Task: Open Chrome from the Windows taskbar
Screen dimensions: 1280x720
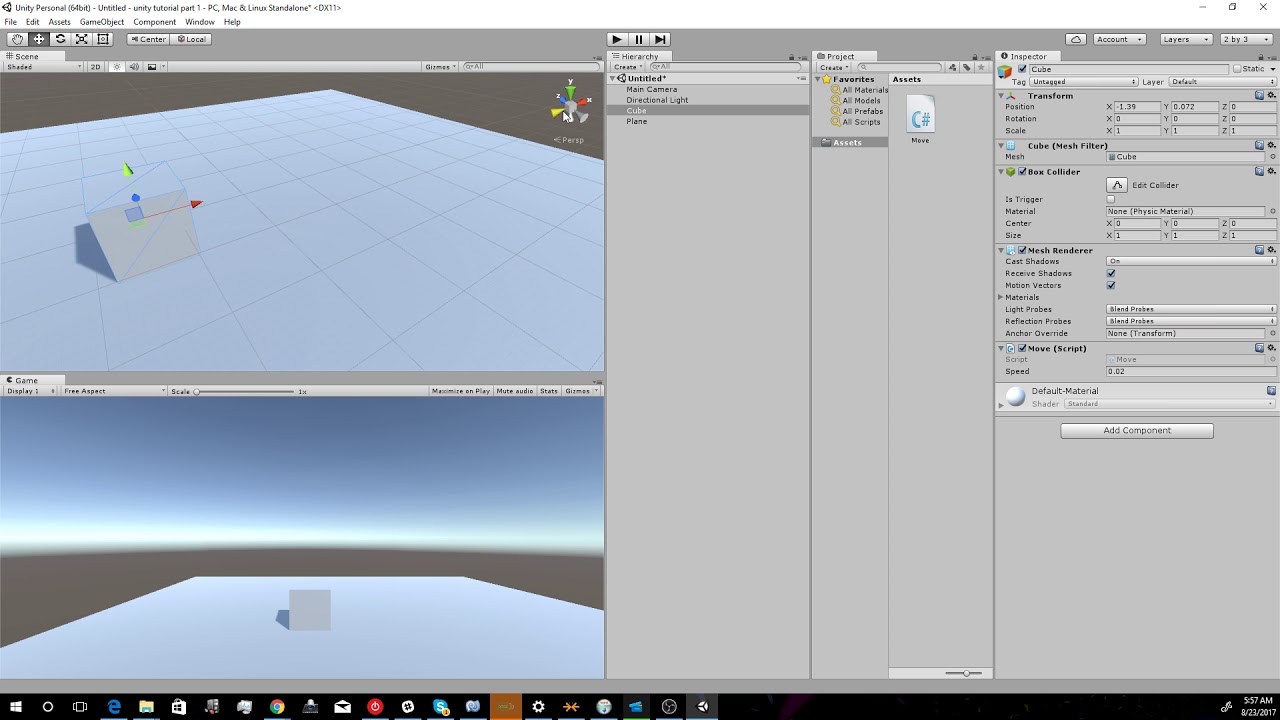Action: (x=277, y=707)
